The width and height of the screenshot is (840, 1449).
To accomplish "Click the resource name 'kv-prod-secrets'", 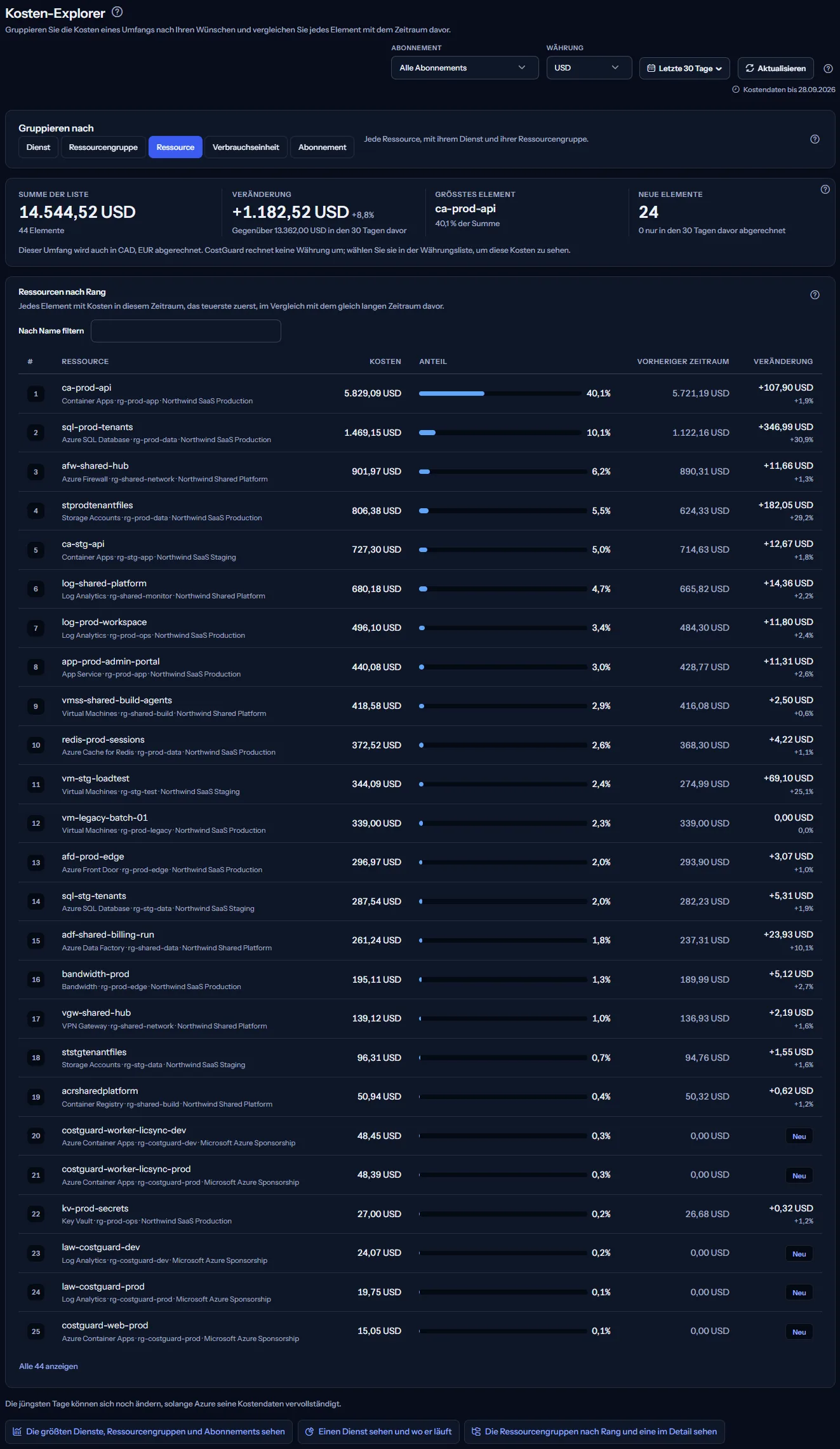I will [95, 1208].
